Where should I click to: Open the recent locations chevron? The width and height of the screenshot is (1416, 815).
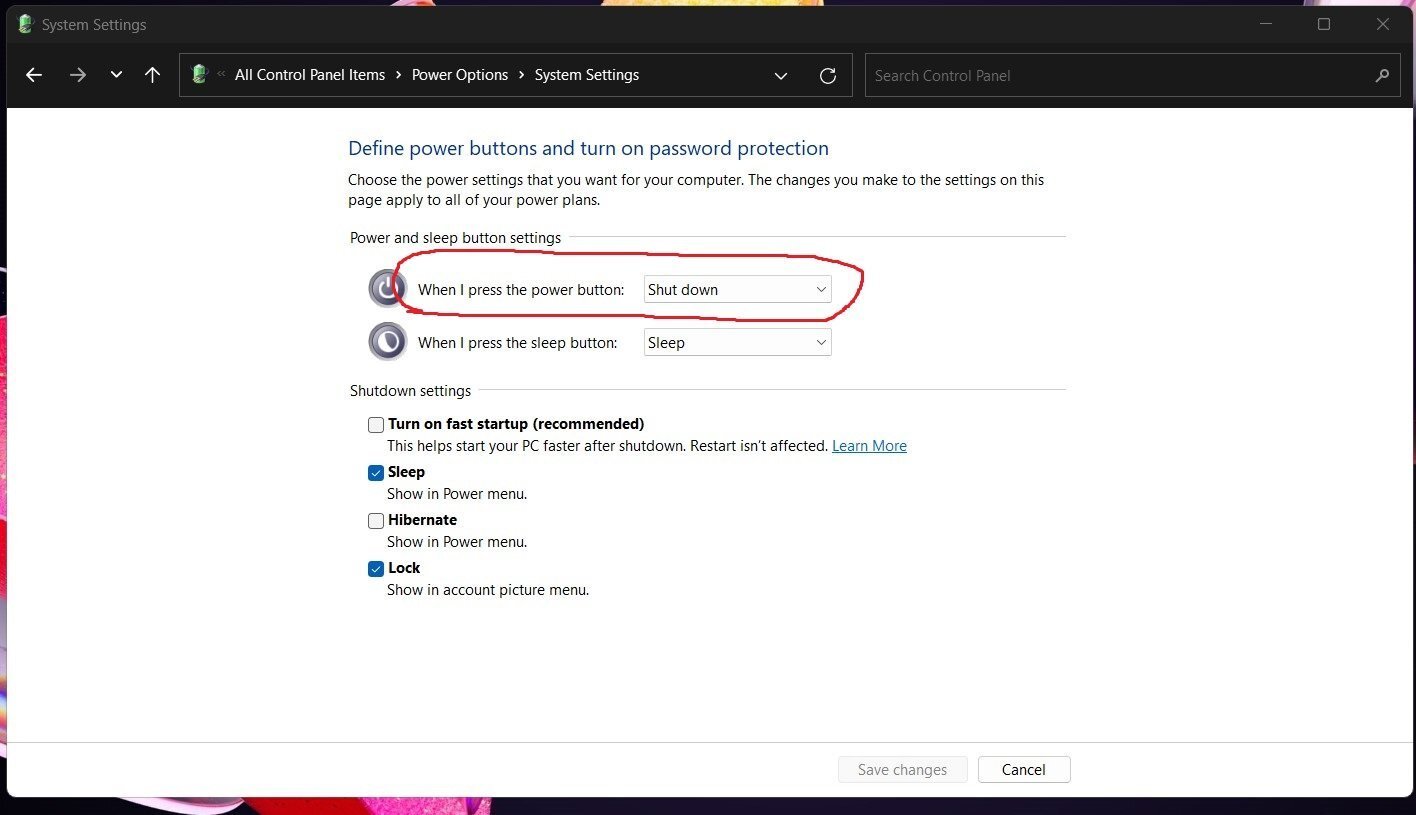116,75
